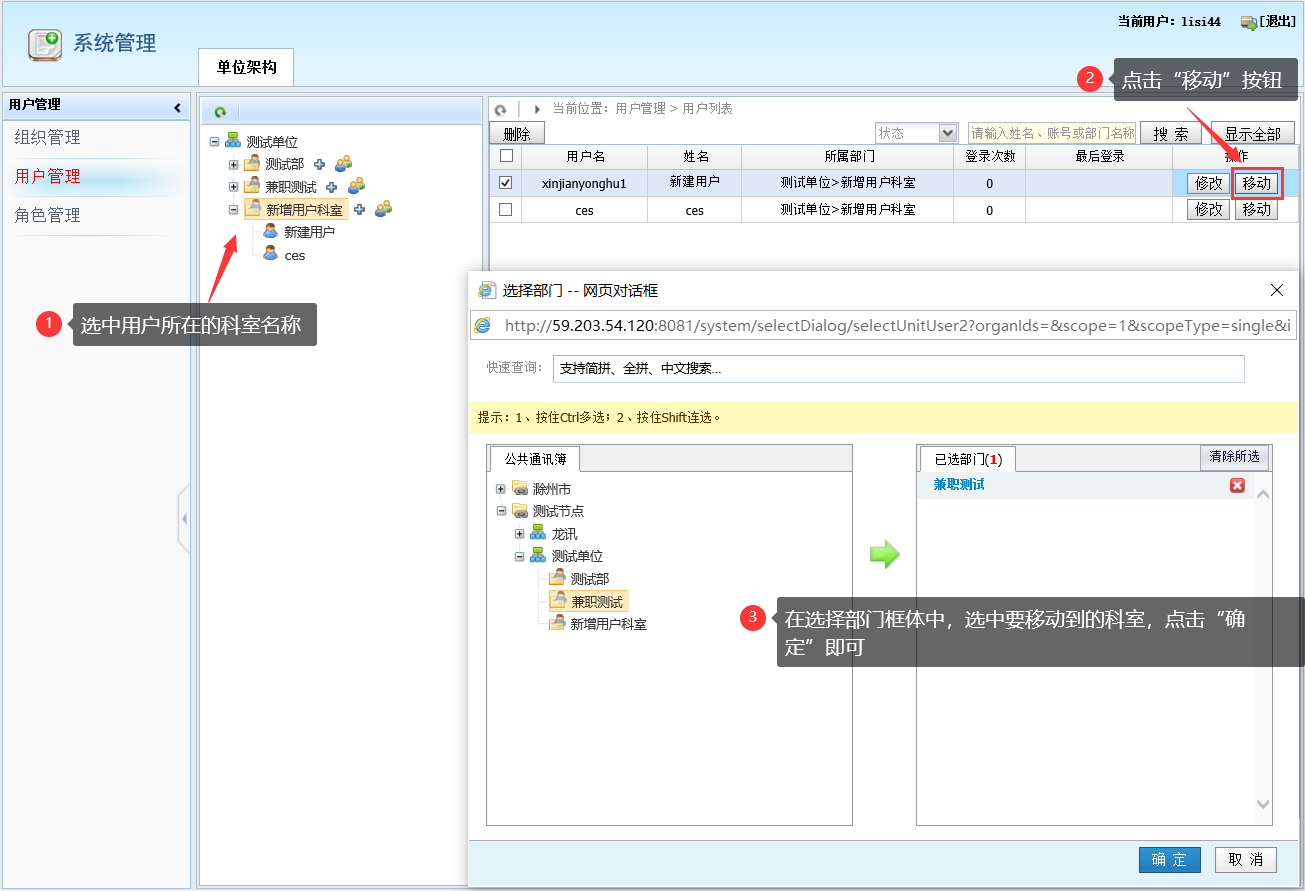
Task: Click the user icon of ces in tree
Action: tap(270, 254)
